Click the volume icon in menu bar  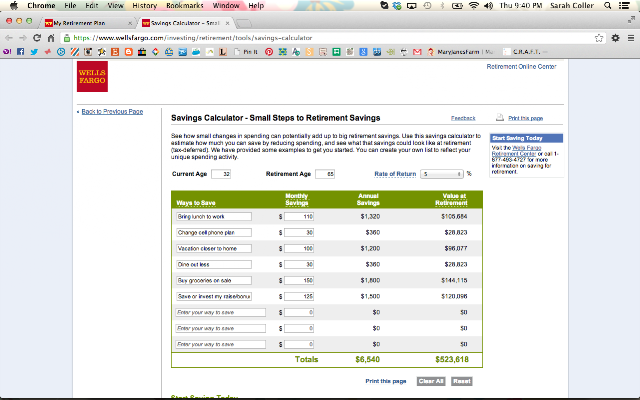pos(488,5)
